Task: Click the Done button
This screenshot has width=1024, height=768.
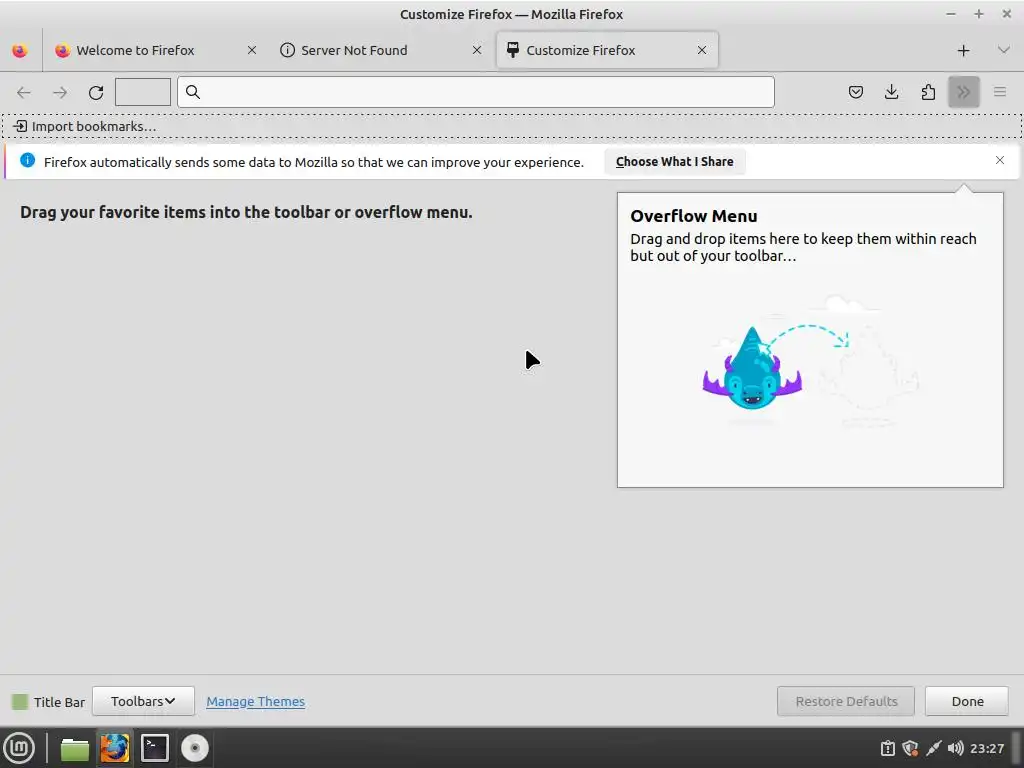Action: (967, 701)
